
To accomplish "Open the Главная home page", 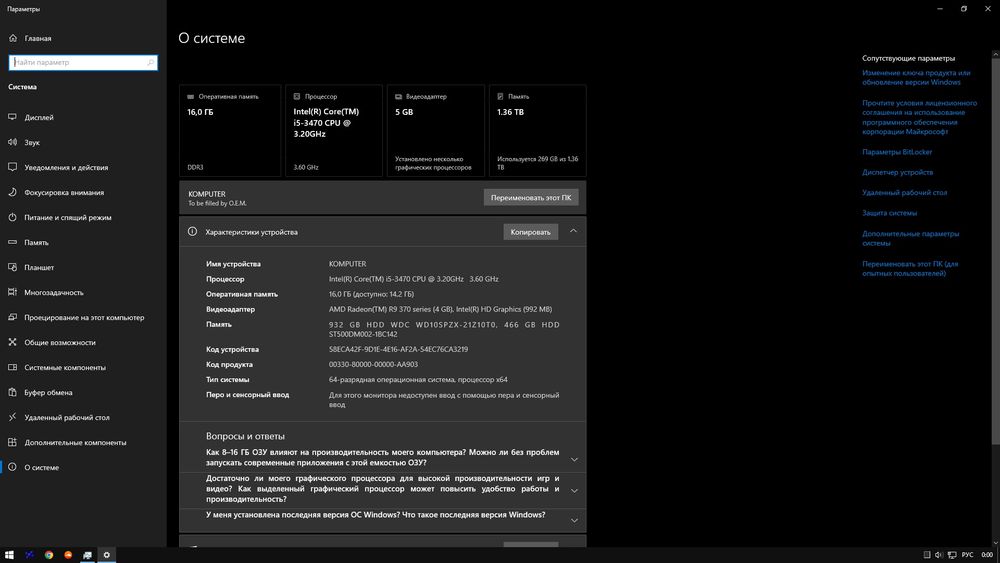I will coord(38,38).
